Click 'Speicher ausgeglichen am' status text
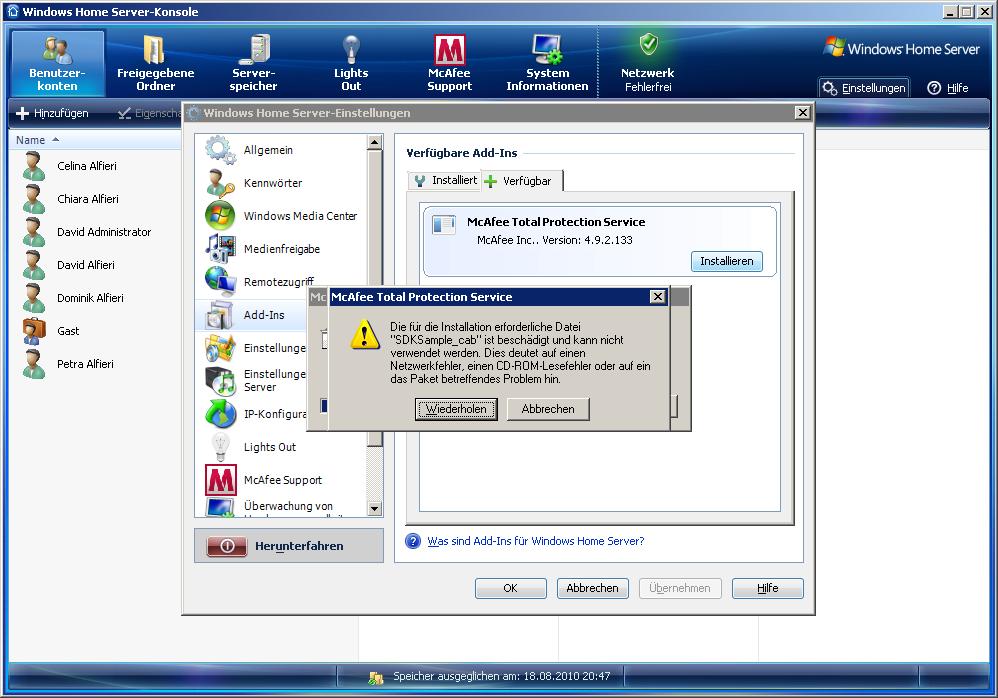998x698 pixels. [x=502, y=676]
